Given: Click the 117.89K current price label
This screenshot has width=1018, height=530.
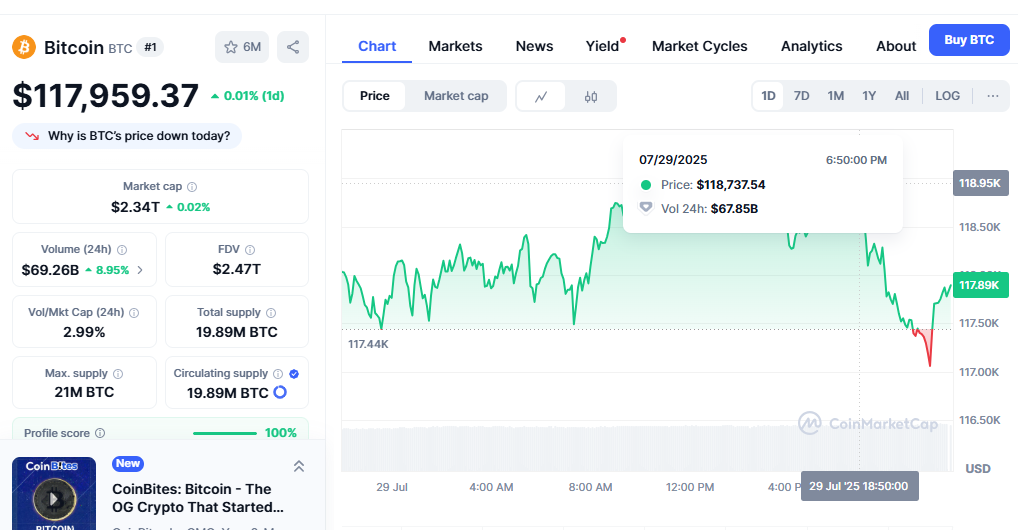Looking at the screenshot, I should tap(980, 285).
